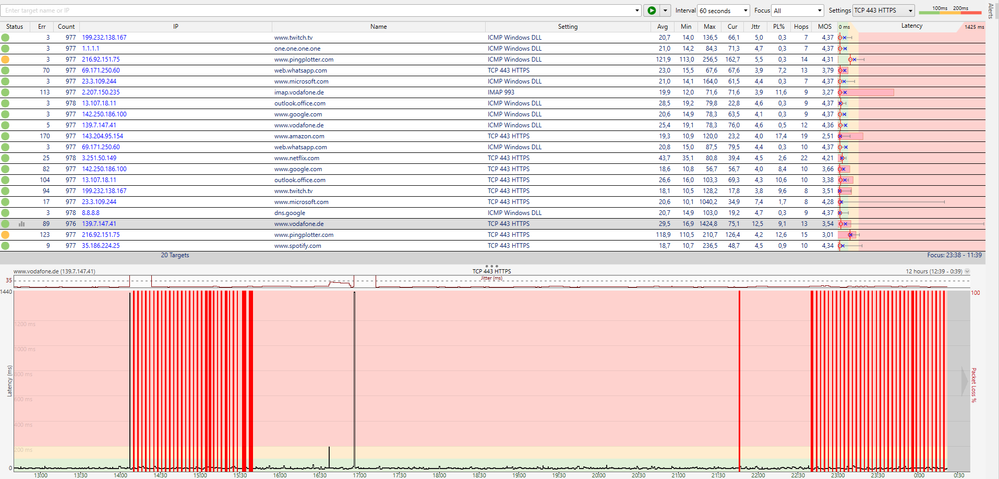The width and height of the screenshot is (999, 479).
Task: Click the Jitter graph strip above timeline
Action: (x=491, y=283)
